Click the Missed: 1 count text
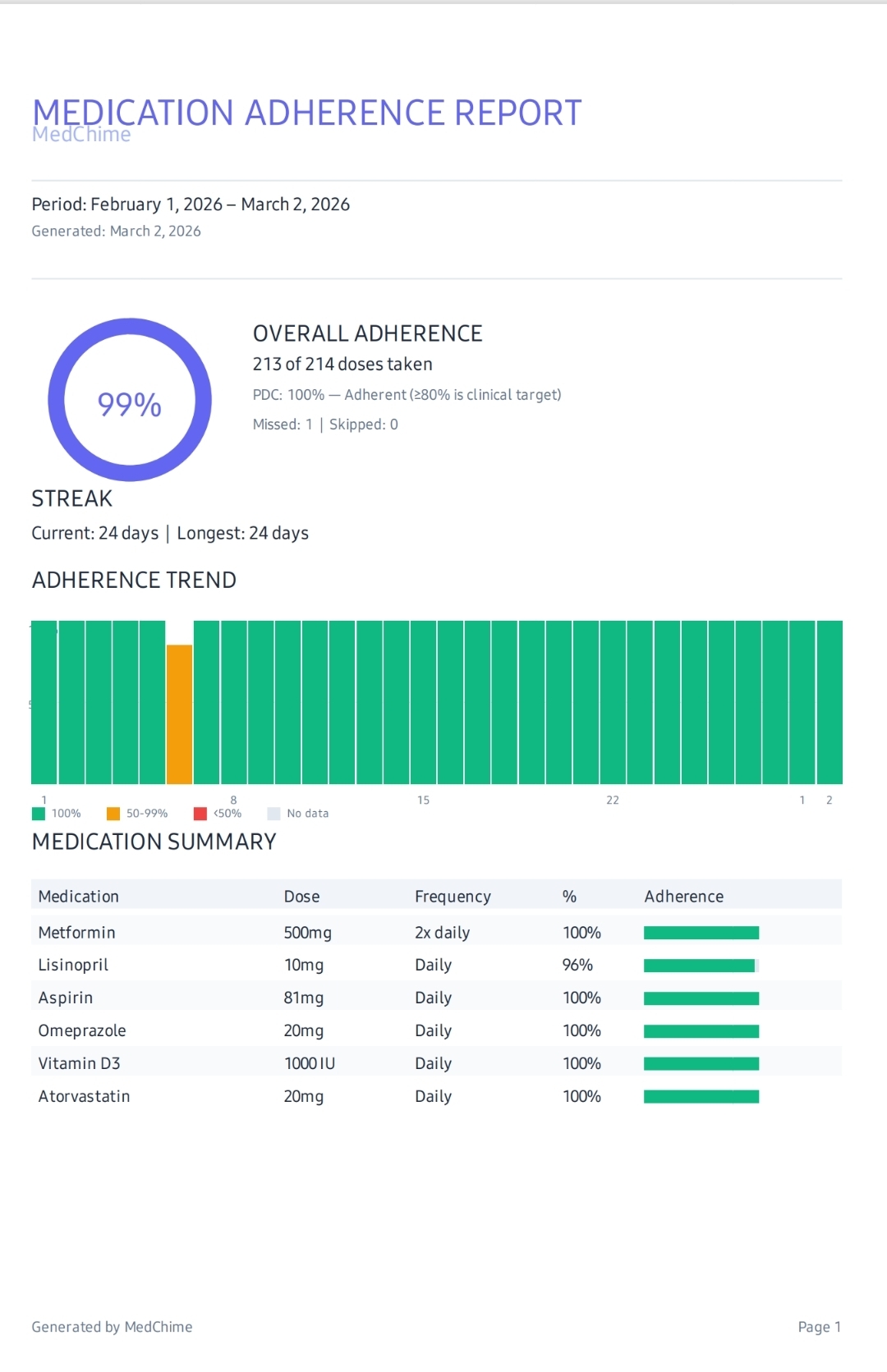The height and width of the screenshot is (1372, 887). point(283,424)
